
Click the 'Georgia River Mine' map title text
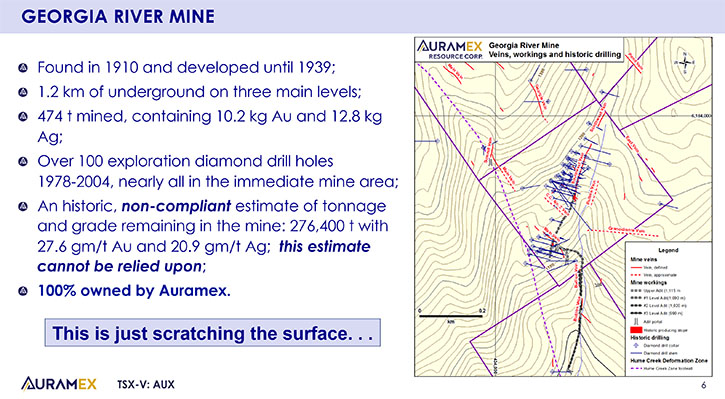[524, 45]
